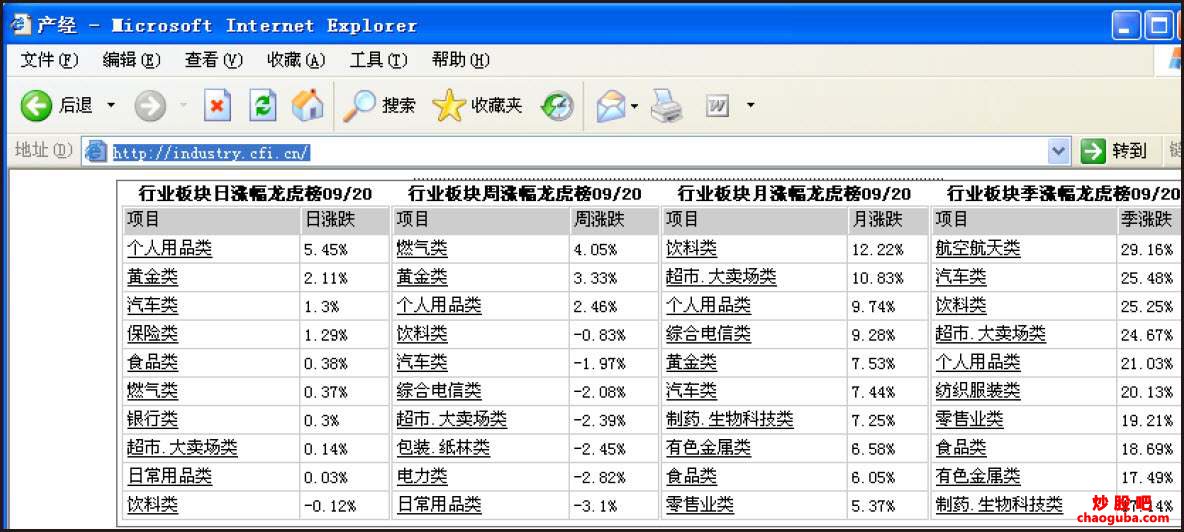Click the page icon in the address bar
1184x532 pixels.
tap(96, 152)
